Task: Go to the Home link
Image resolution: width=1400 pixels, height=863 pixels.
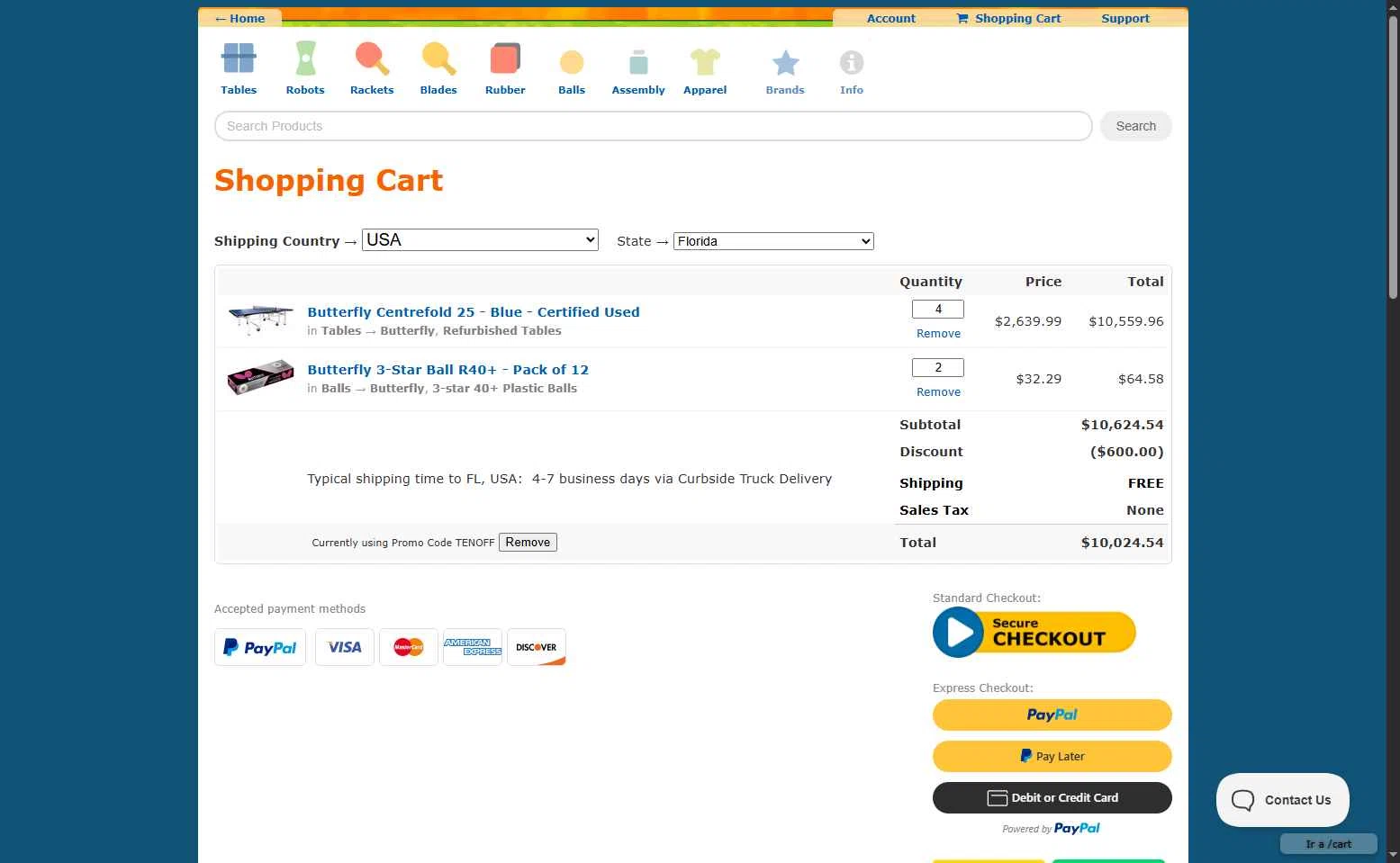Action: pyautogui.click(x=239, y=18)
